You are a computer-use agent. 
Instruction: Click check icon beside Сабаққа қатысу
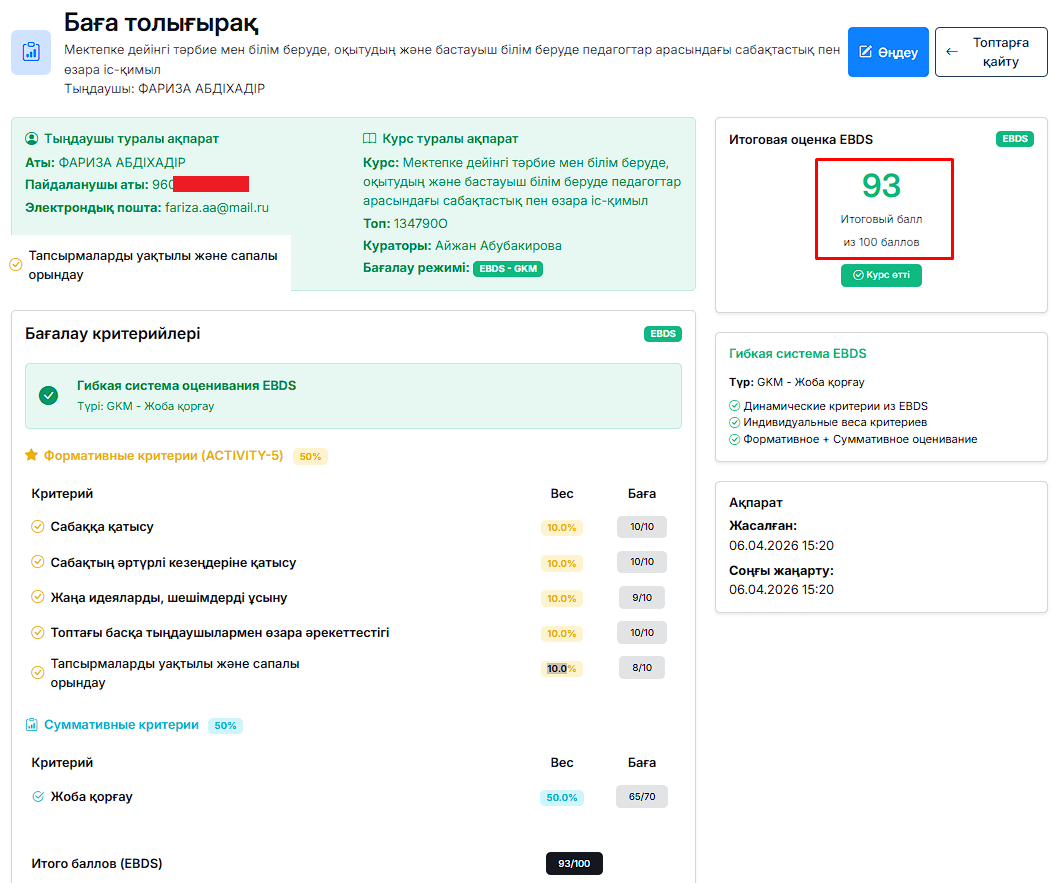[38, 527]
